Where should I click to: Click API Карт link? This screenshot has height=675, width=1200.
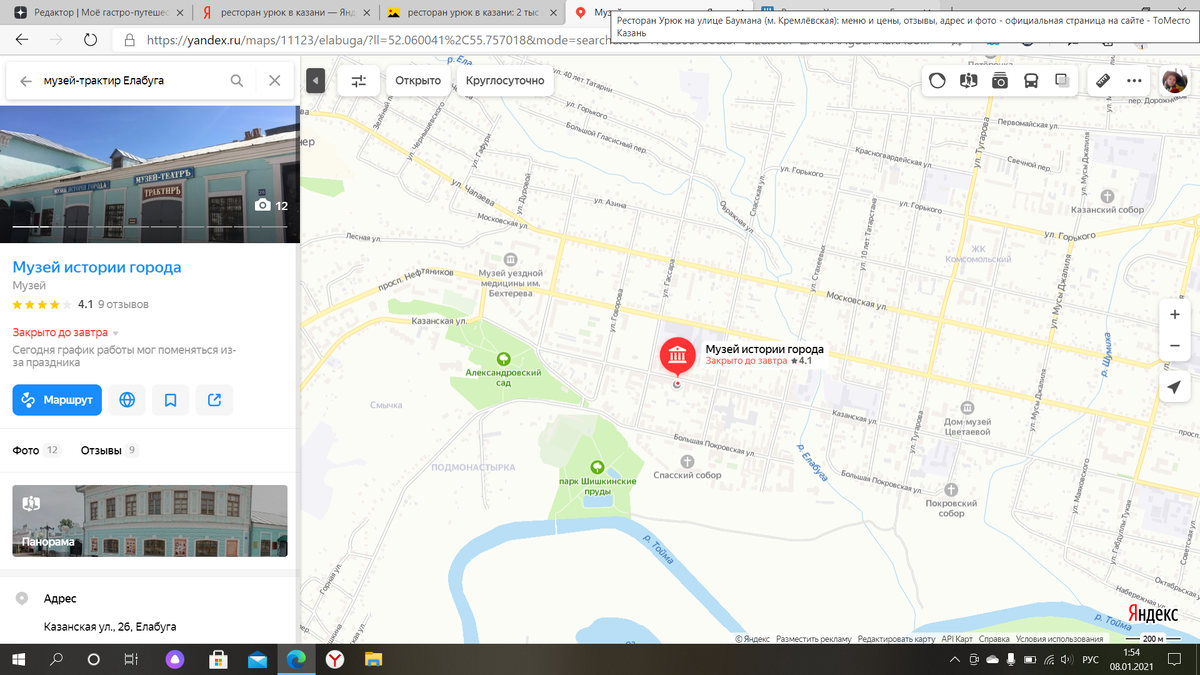tap(957, 639)
